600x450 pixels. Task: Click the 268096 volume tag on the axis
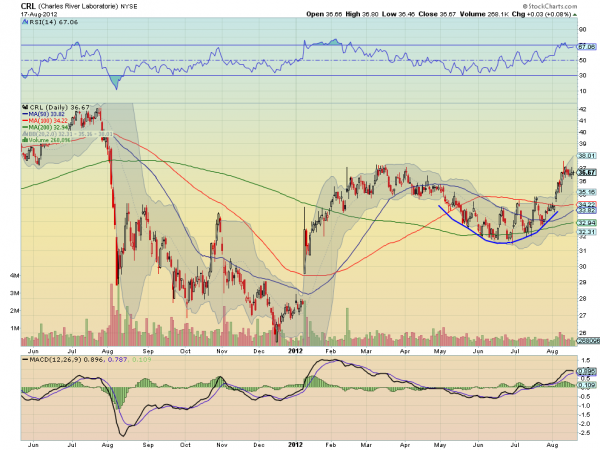(x=589, y=341)
